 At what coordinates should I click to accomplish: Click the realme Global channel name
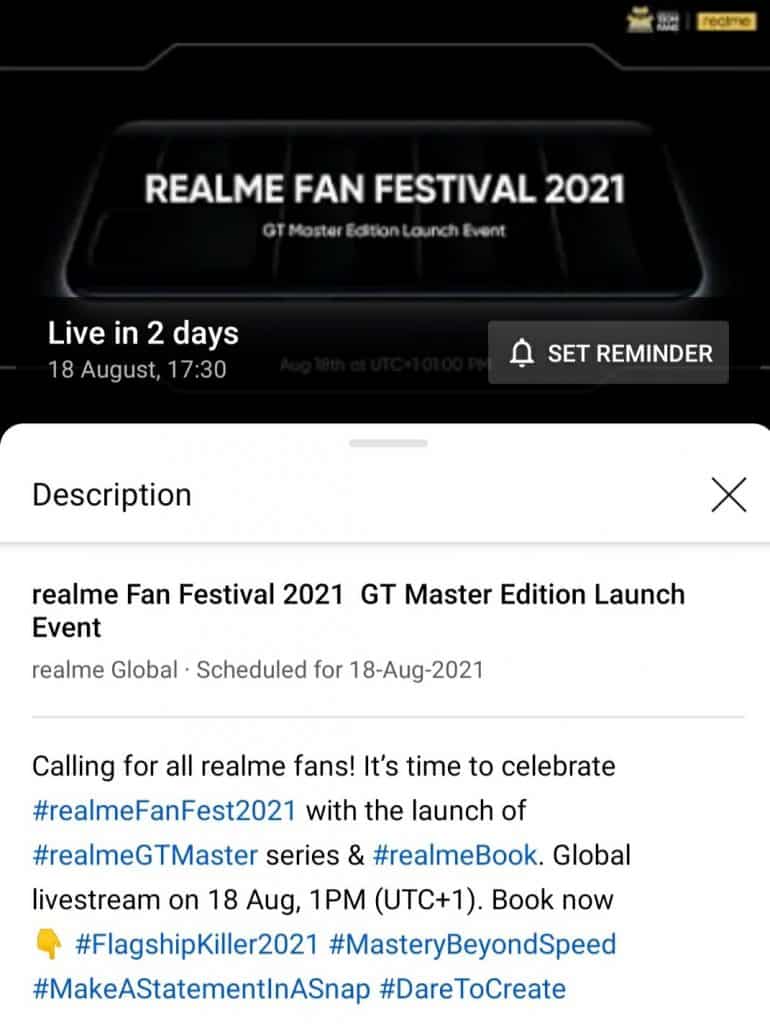click(104, 670)
